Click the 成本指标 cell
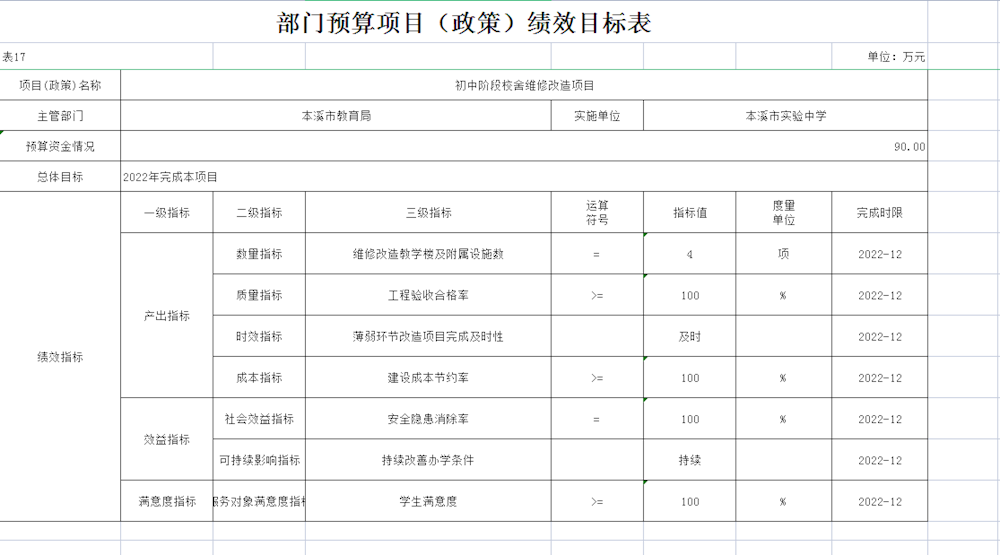 (259, 378)
